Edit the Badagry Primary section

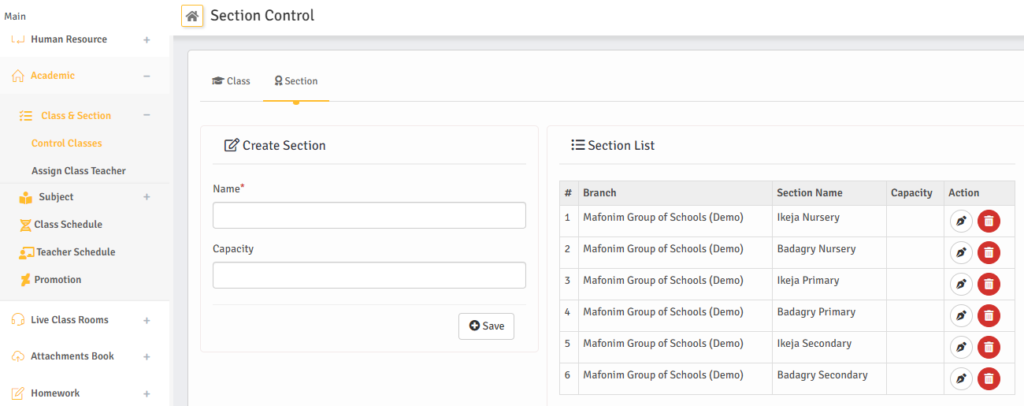[961, 315]
